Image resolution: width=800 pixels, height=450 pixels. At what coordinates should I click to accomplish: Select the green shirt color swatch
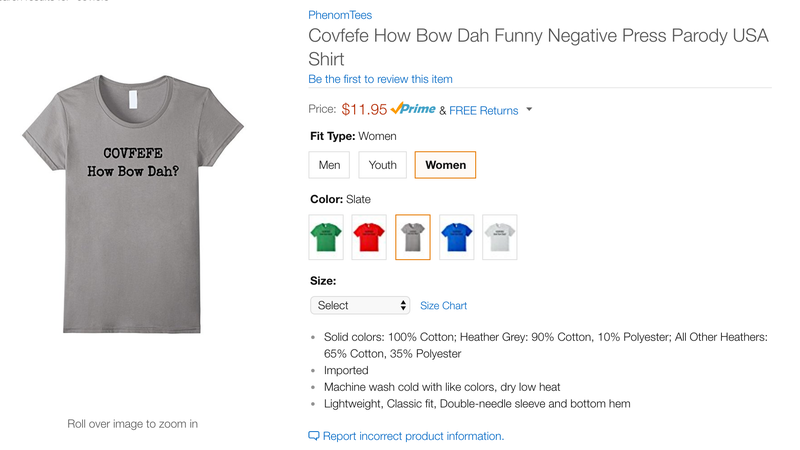[326, 237]
